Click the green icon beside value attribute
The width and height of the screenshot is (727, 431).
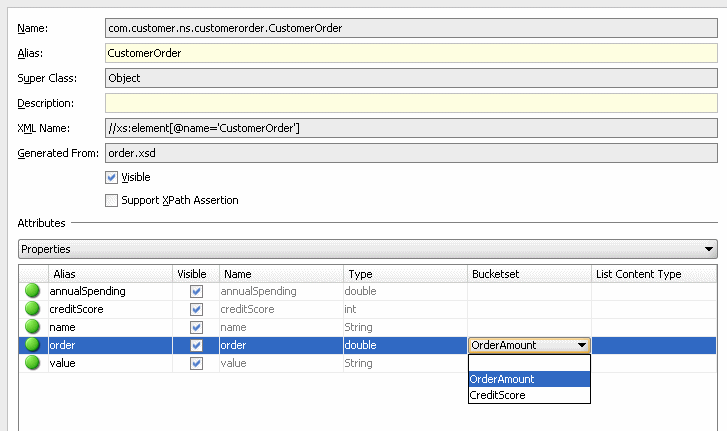click(x=33, y=363)
